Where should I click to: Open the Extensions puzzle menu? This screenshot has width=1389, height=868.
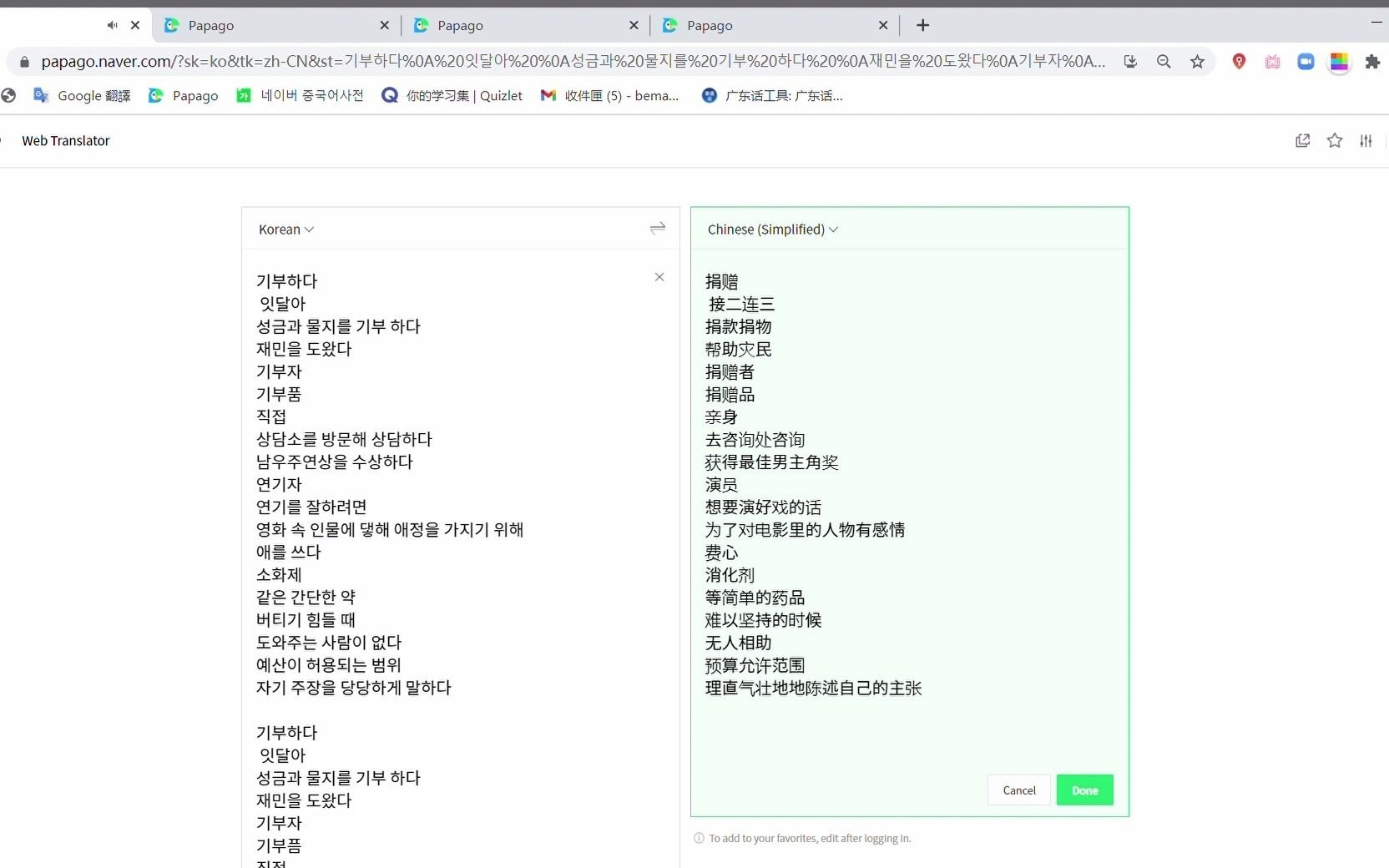(1372, 62)
